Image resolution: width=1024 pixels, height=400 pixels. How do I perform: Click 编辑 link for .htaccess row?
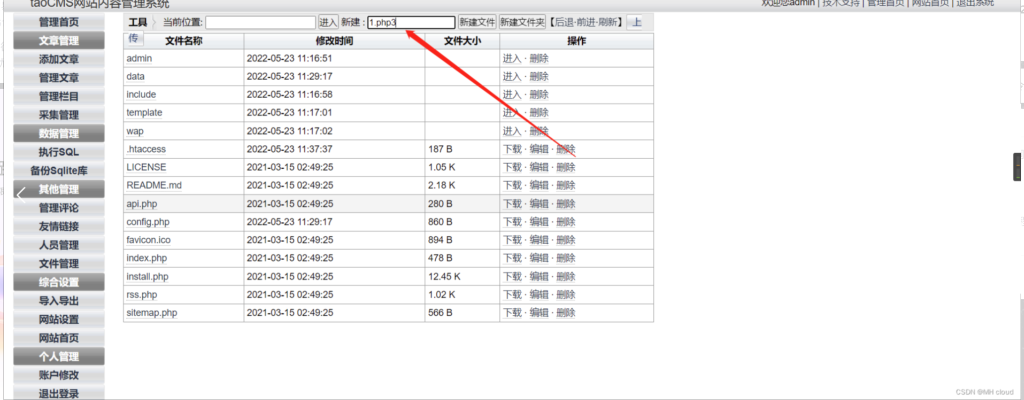pyautogui.click(x=539, y=149)
